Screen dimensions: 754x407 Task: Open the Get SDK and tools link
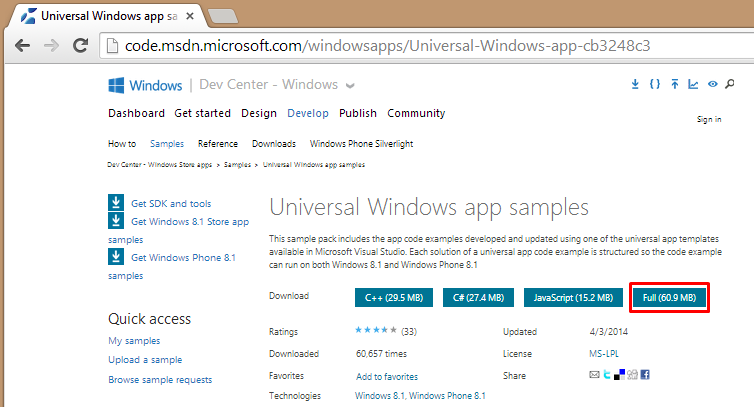(x=171, y=204)
